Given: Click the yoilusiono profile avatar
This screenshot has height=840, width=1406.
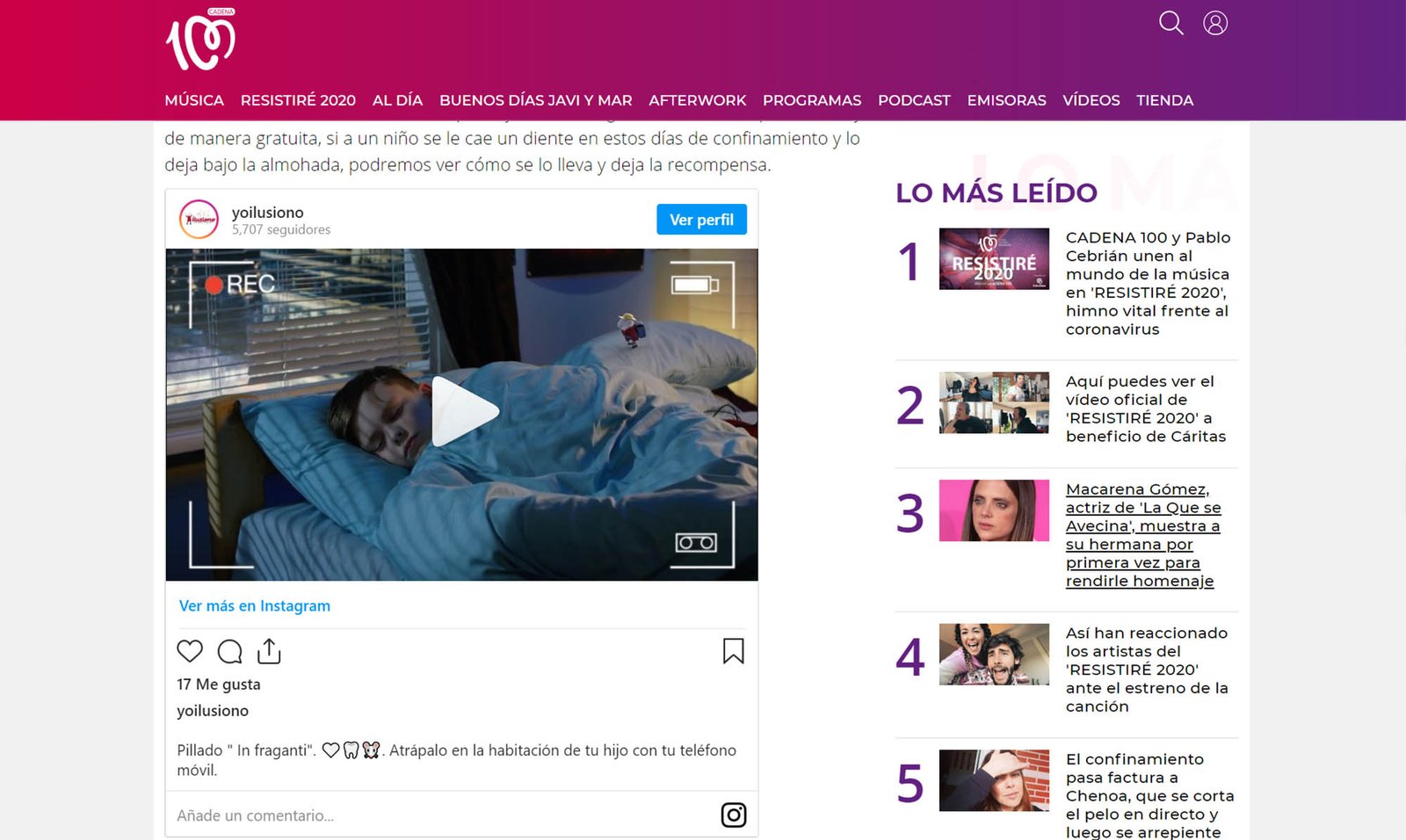Looking at the screenshot, I should tap(199, 220).
